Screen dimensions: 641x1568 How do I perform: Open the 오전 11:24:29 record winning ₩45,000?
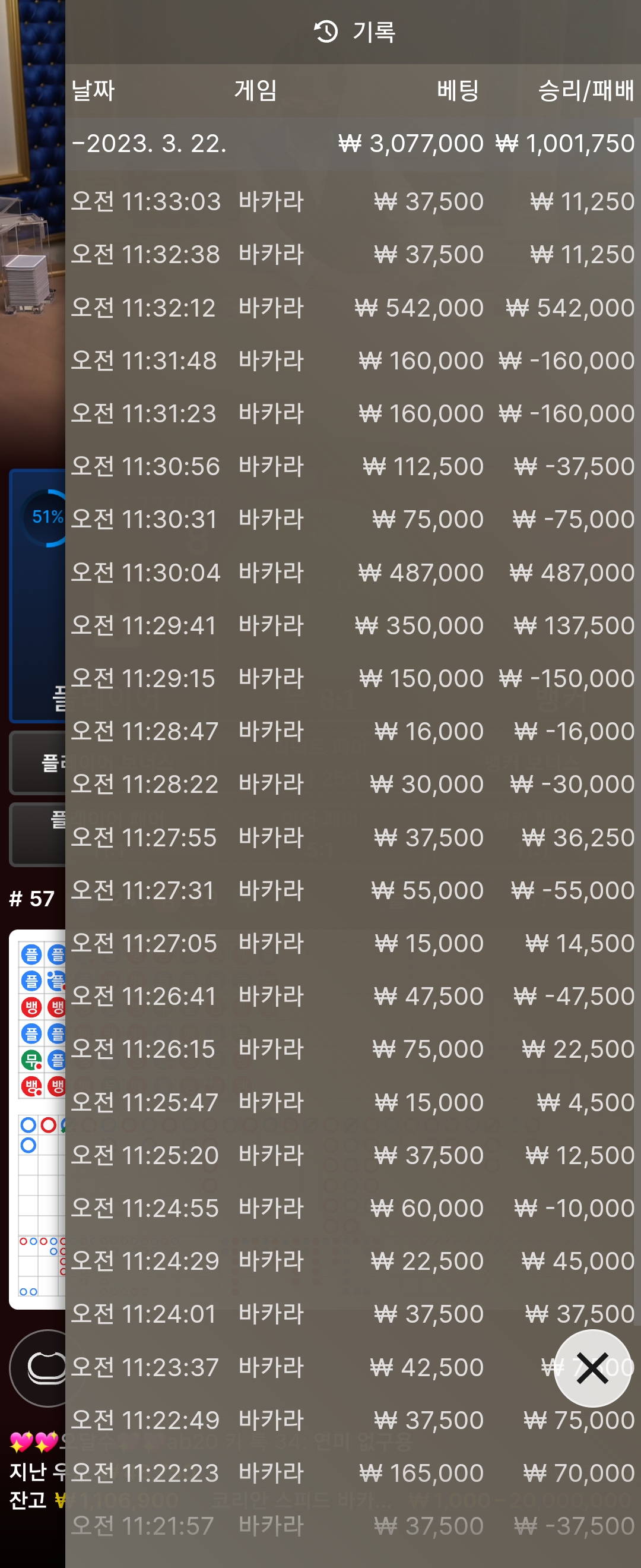[x=353, y=1260]
